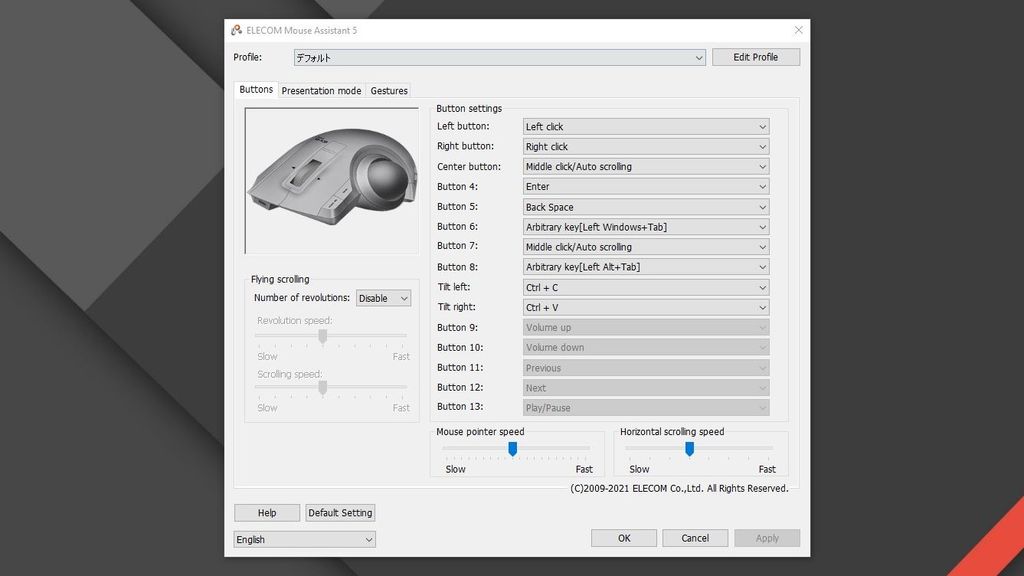Image resolution: width=1024 pixels, height=576 pixels.
Task: Click the Help button
Action: coord(266,512)
